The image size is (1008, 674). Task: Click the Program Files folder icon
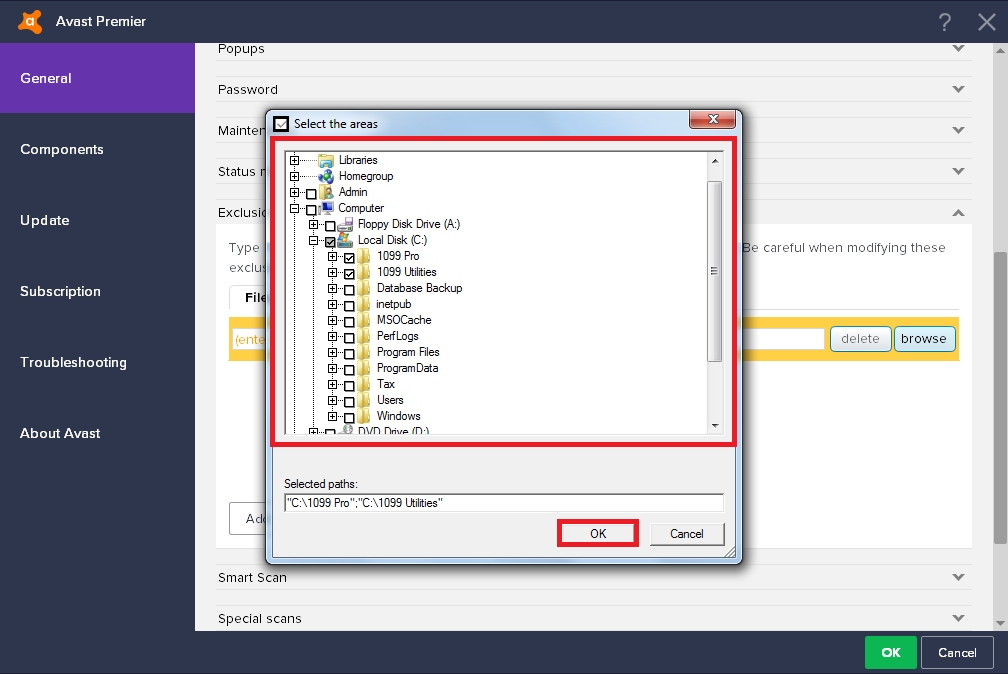364,352
